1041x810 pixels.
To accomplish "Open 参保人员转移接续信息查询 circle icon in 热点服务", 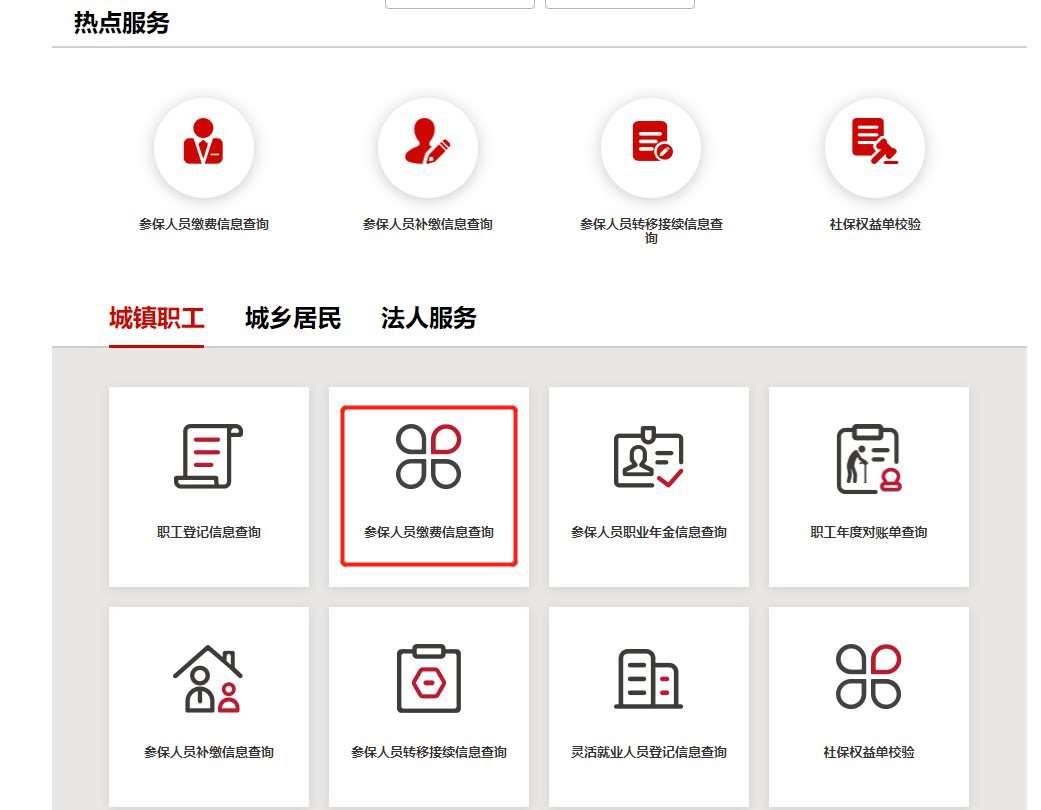I will pyautogui.click(x=651, y=148).
